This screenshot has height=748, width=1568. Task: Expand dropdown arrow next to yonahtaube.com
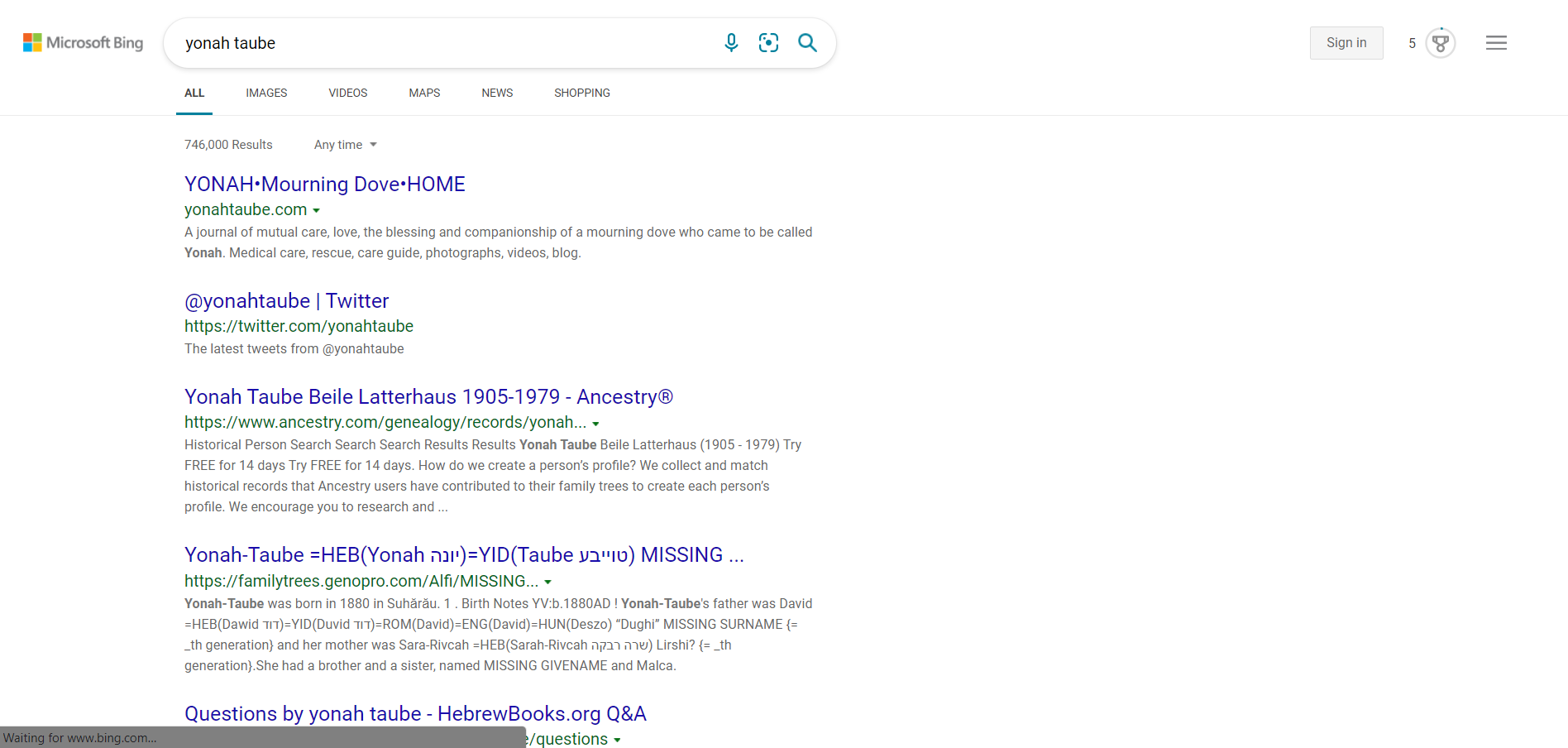coord(316,211)
